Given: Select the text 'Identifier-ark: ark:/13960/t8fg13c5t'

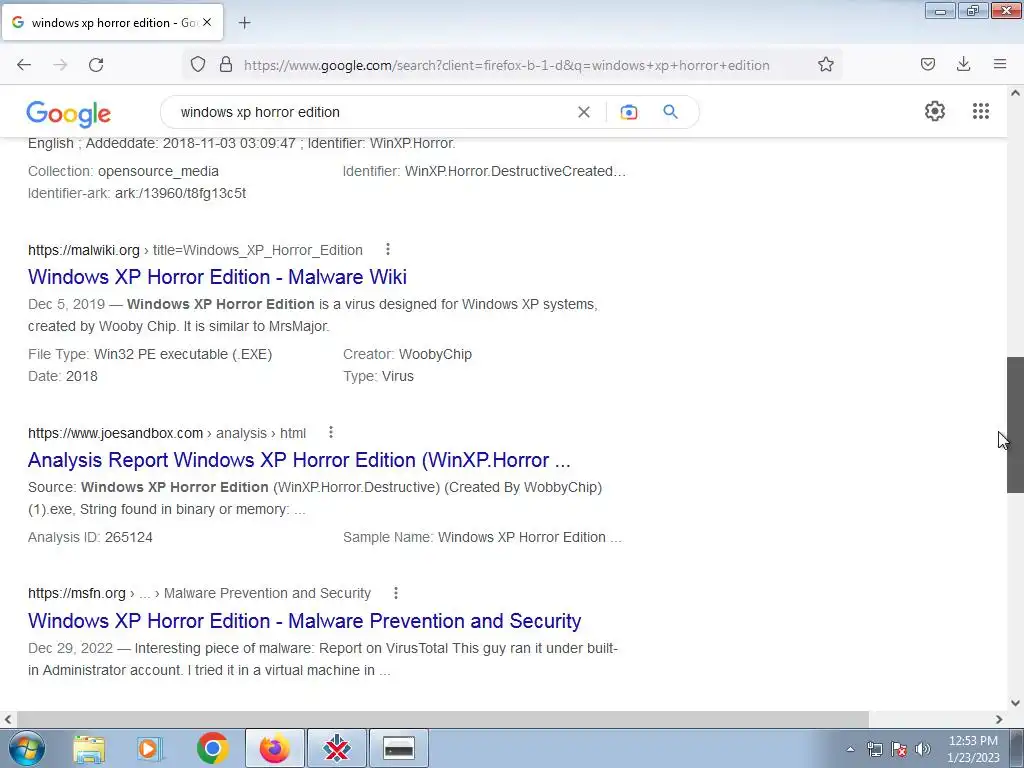Looking at the screenshot, I should tap(137, 193).
